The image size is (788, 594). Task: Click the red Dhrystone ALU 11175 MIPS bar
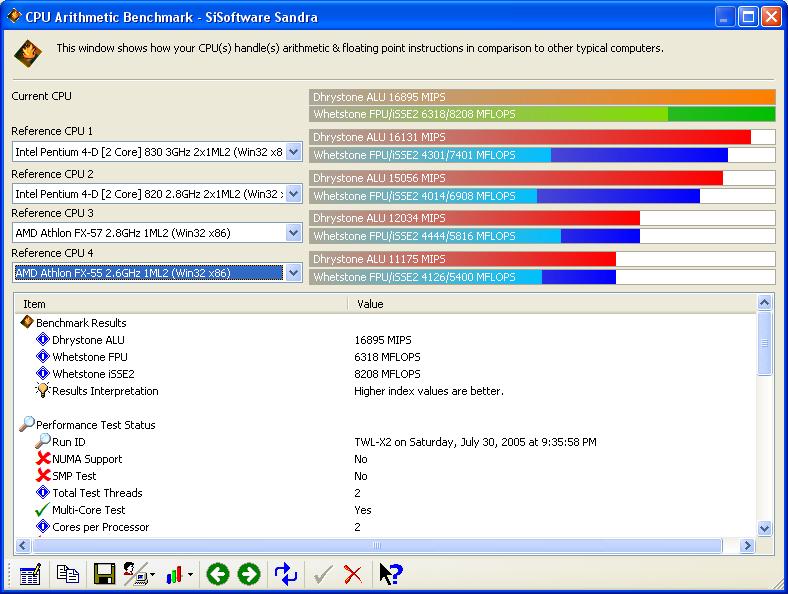point(542,259)
